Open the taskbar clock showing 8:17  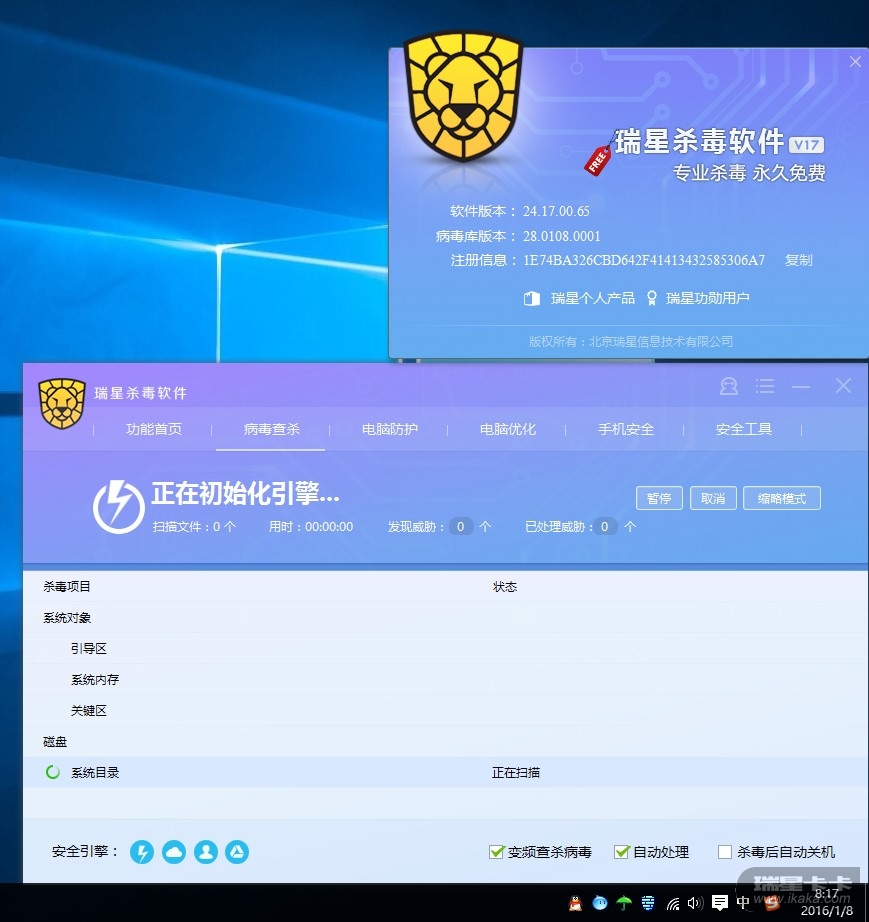coord(828,895)
